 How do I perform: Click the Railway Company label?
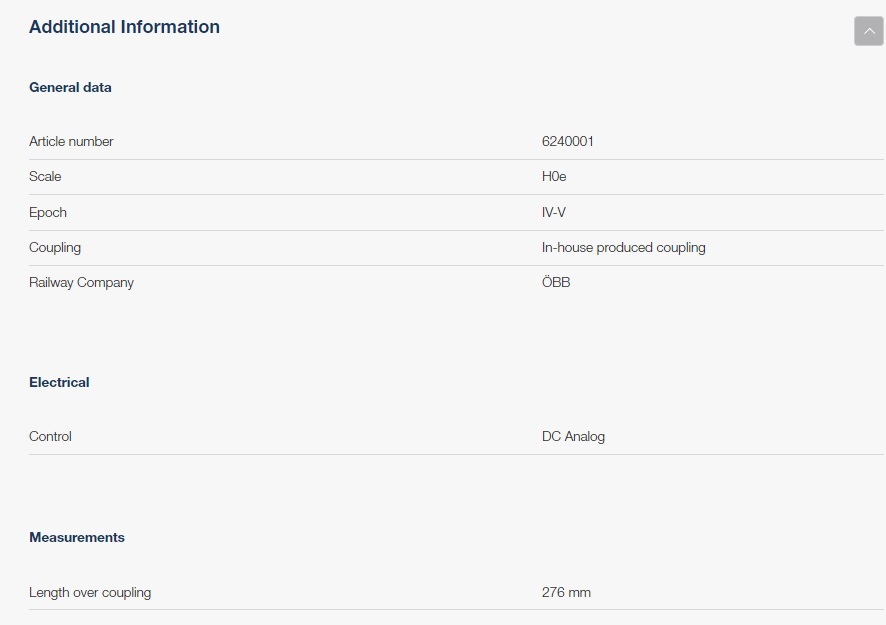point(81,283)
